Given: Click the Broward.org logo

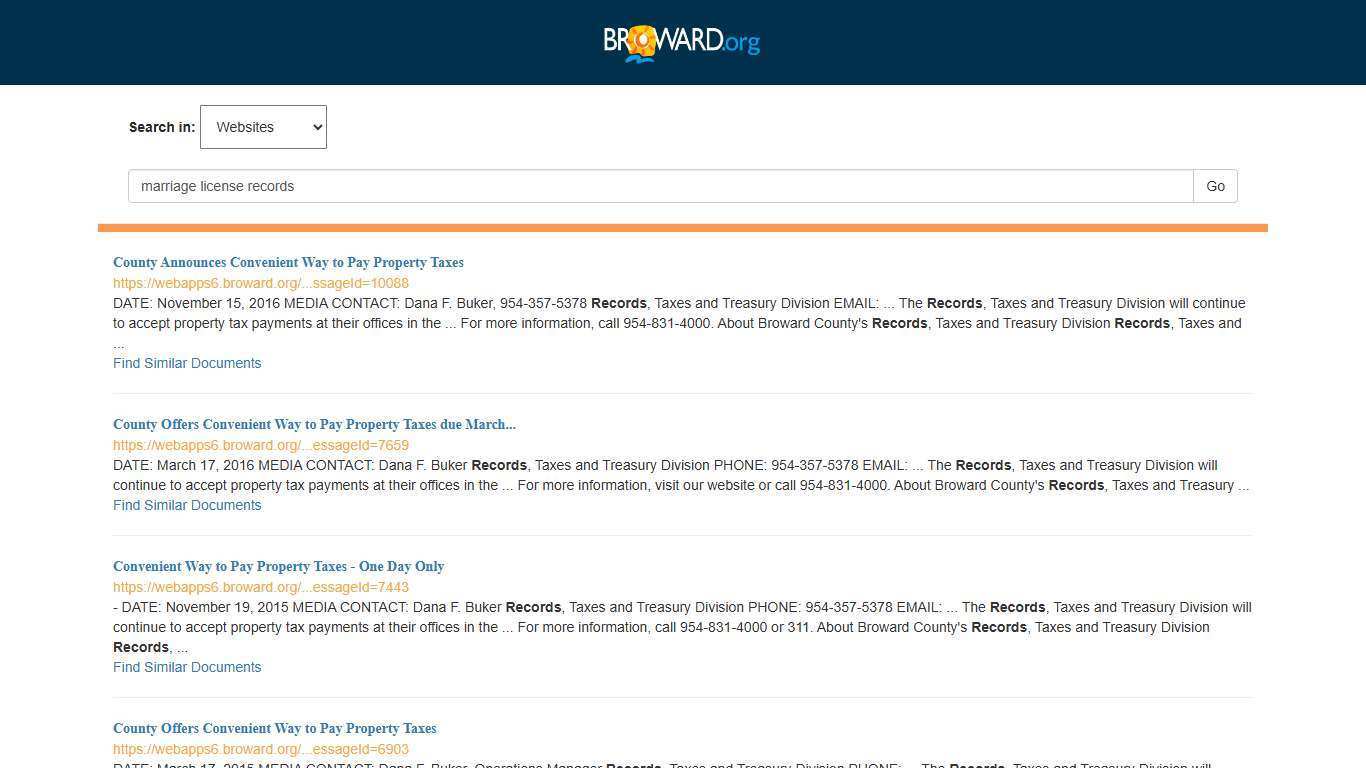Looking at the screenshot, I should tap(682, 42).
